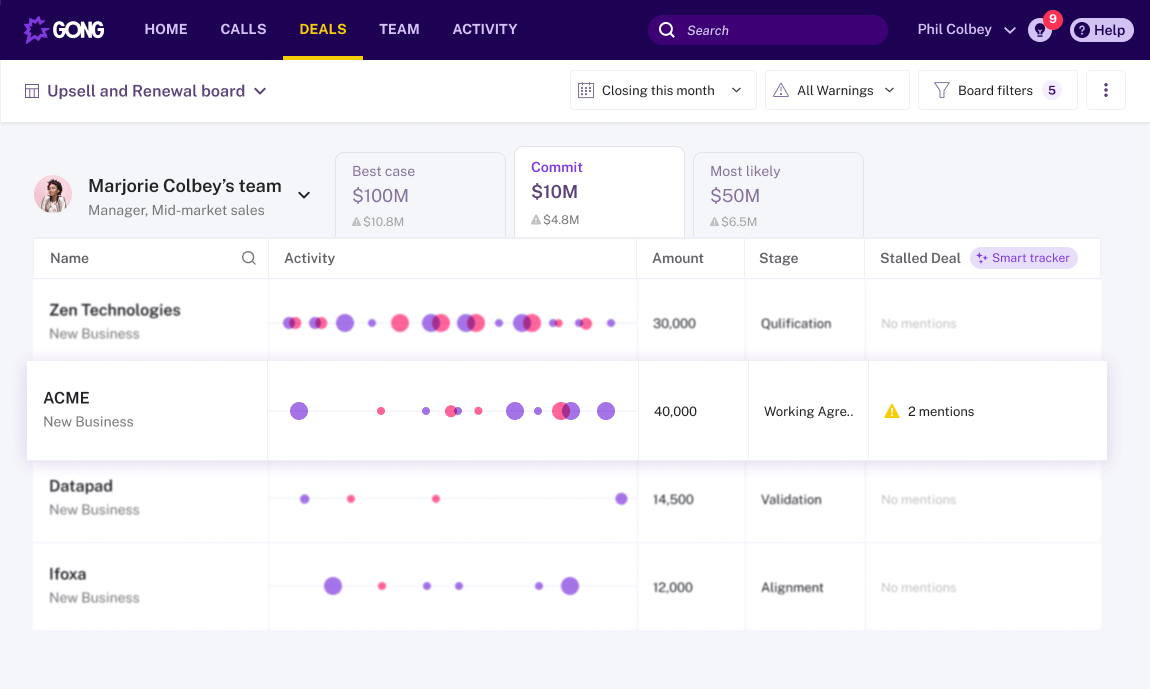
Task: Click the $6.5M warning under Most likely
Action: pyautogui.click(x=733, y=222)
